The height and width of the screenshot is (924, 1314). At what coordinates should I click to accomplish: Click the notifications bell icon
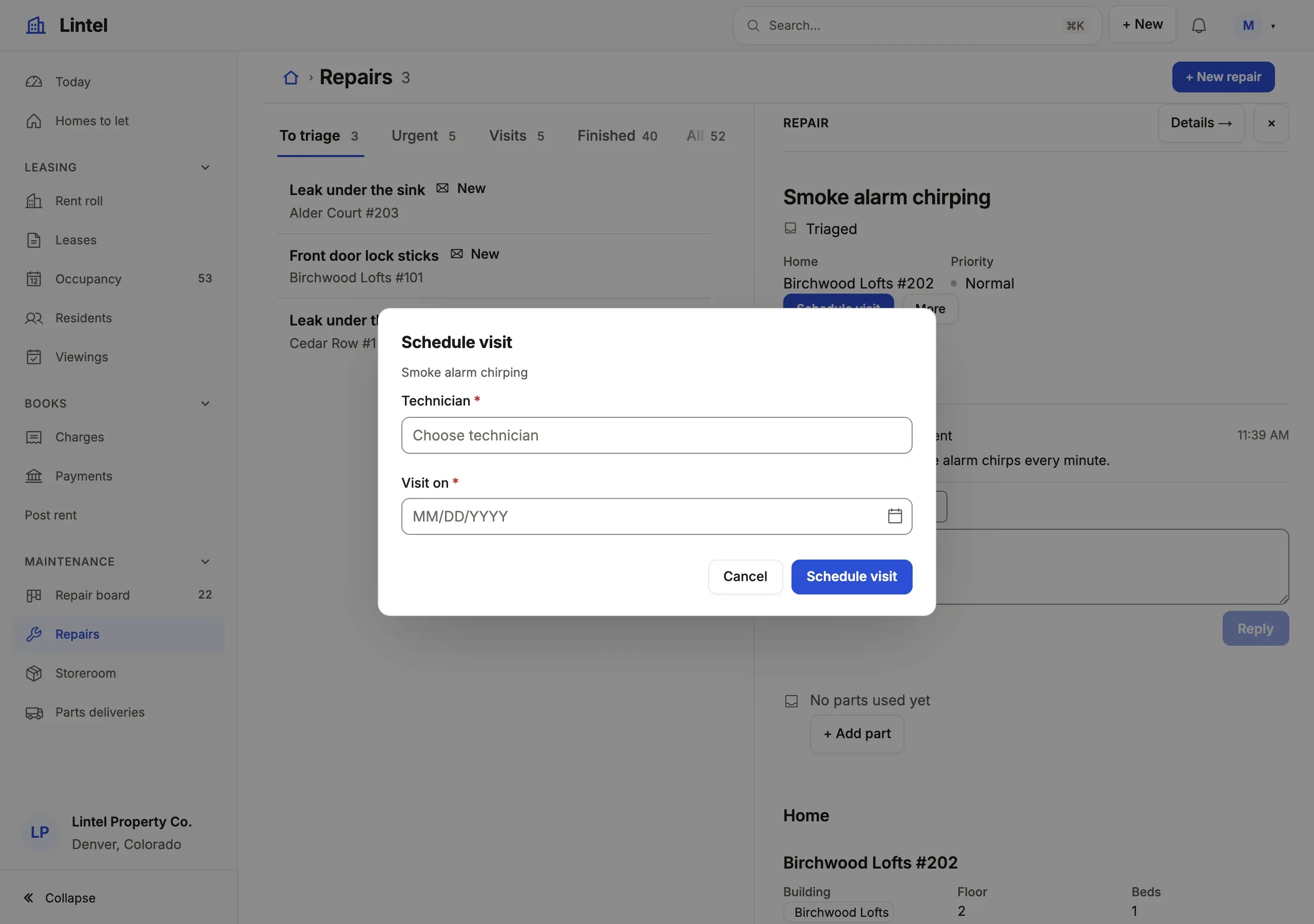[1199, 25]
